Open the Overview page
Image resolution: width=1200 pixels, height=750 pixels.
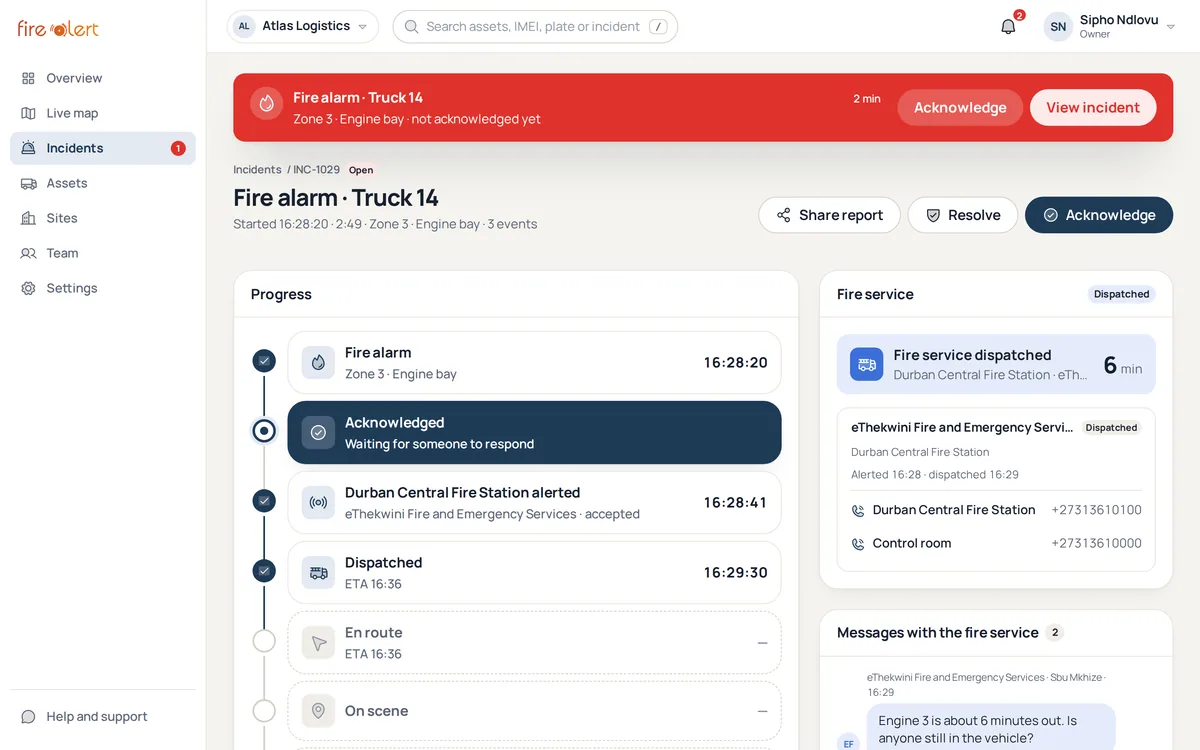pyautogui.click(x=103, y=78)
